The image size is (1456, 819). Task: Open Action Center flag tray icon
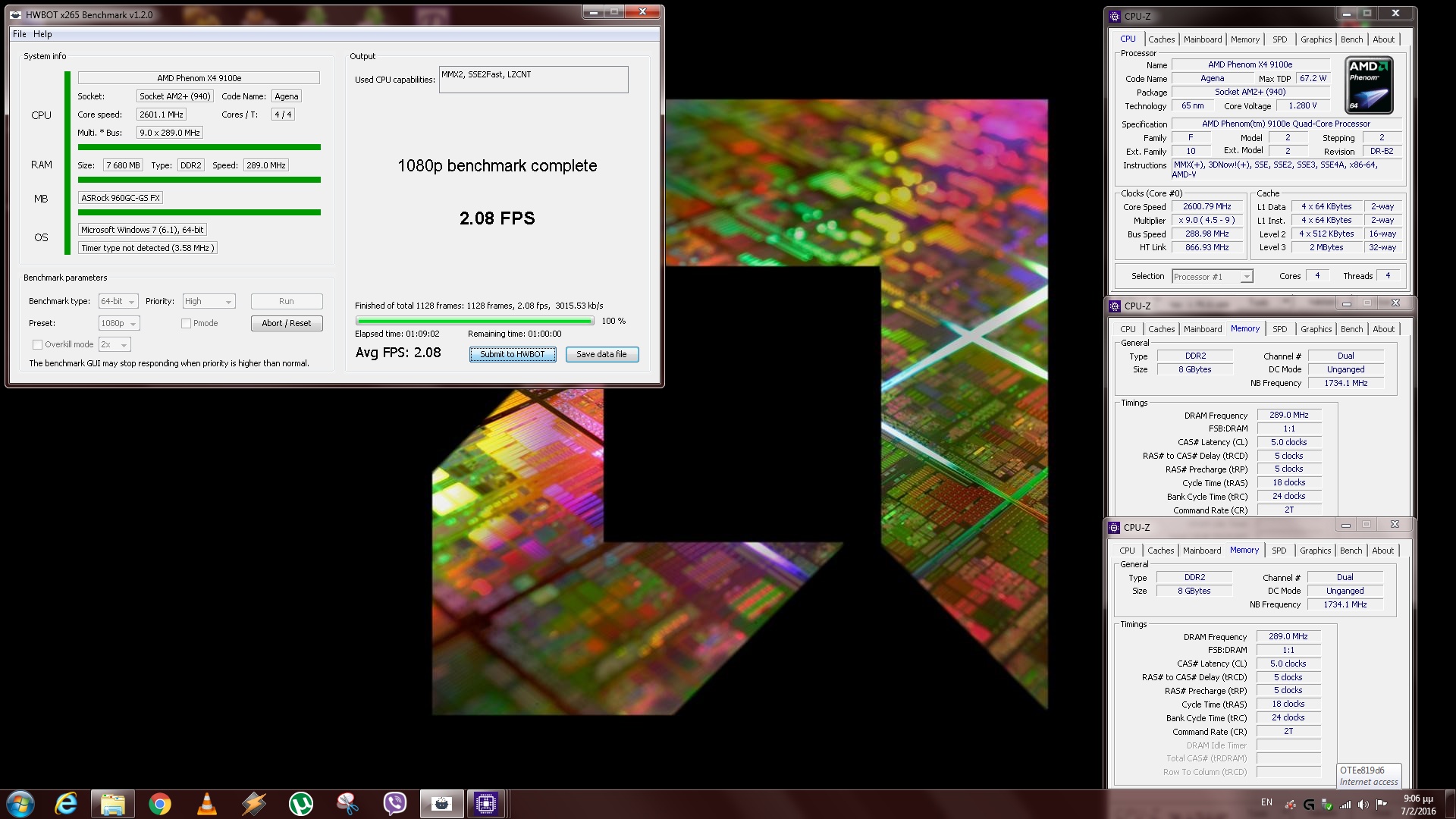(1382, 805)
